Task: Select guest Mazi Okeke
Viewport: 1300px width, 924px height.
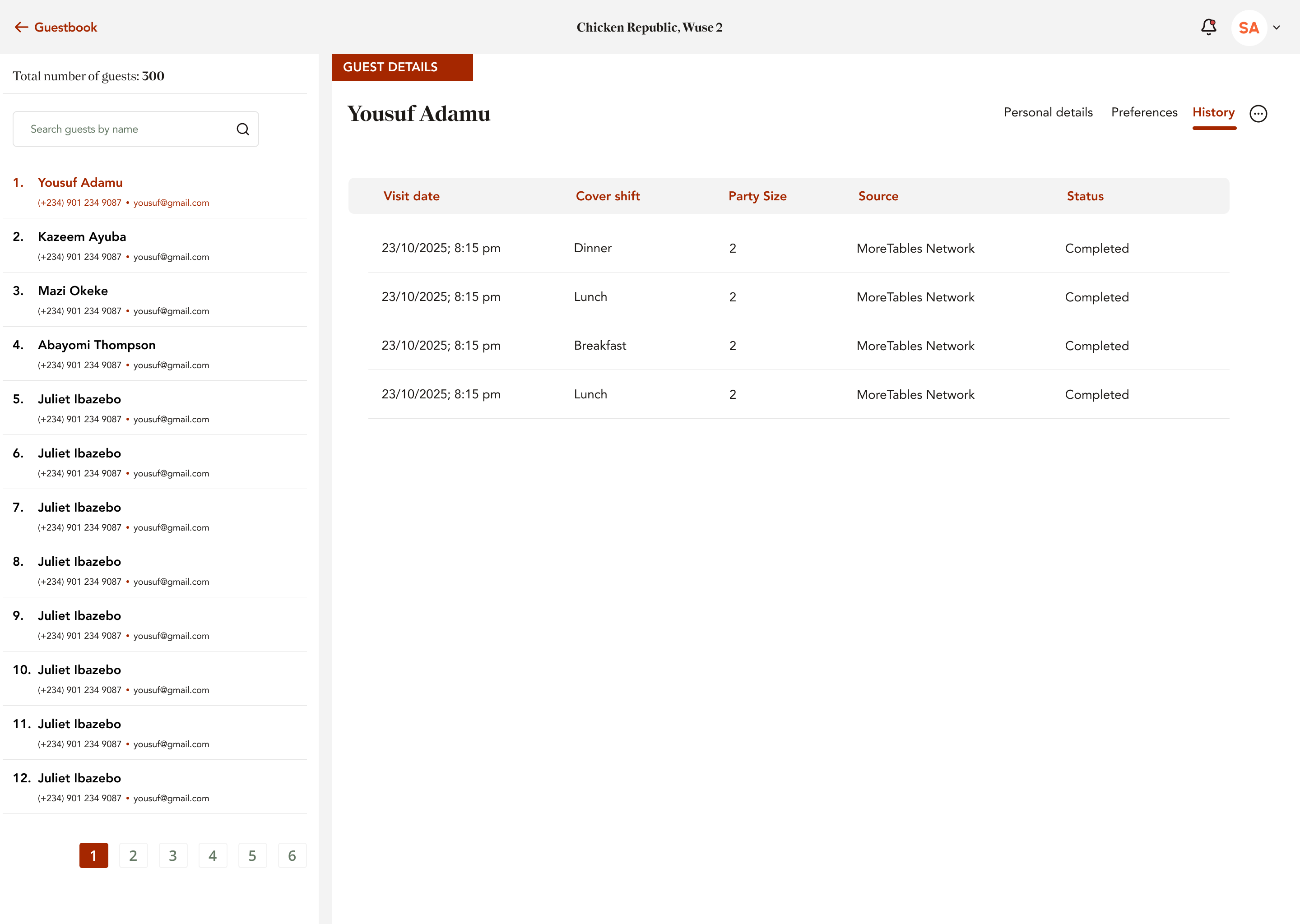Action: coord(155,300)
